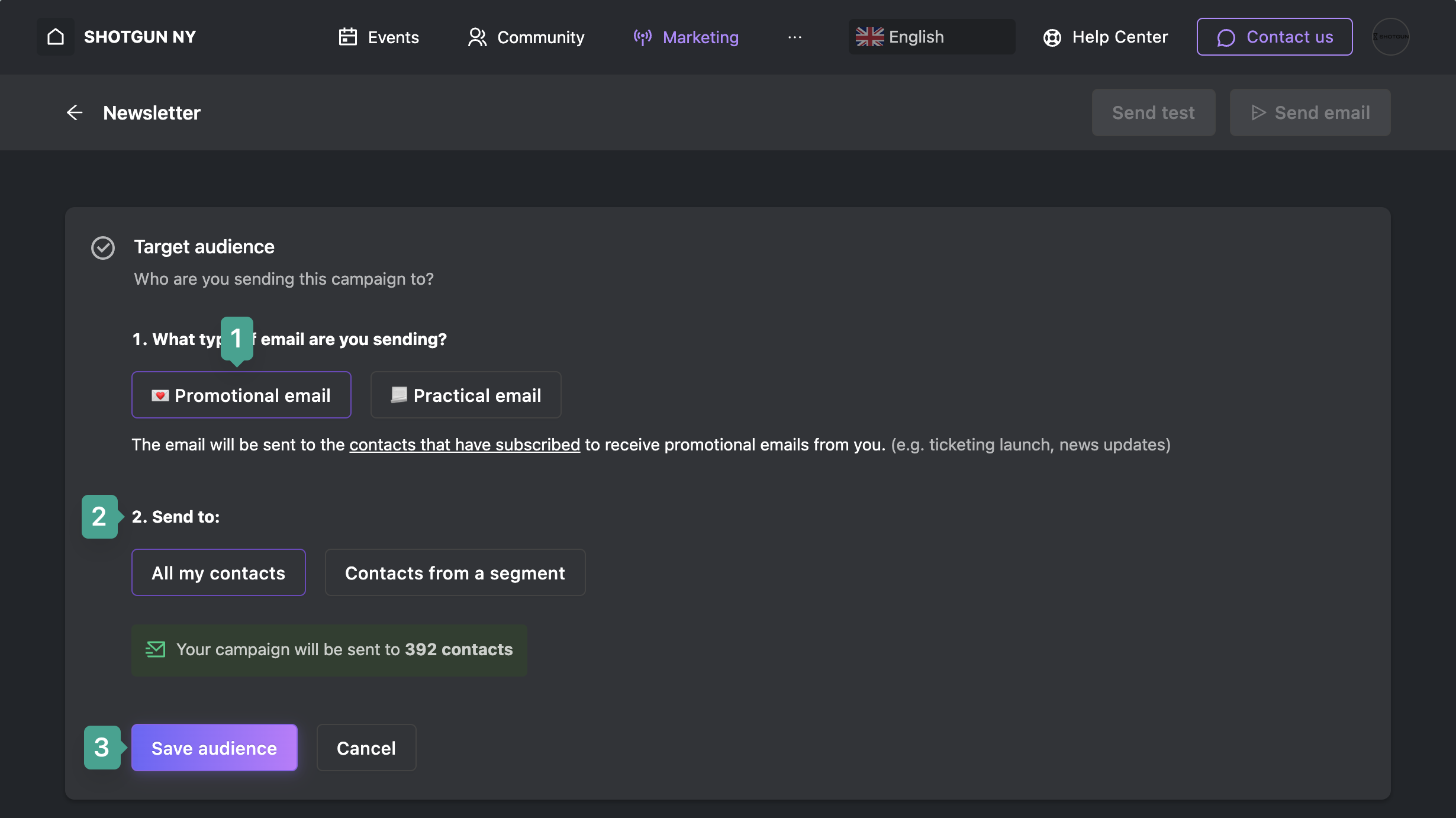This screenshot has width=1456, height=818.
Task: Go back using the Newsletter arrow
Action: (x=75, y=112)
